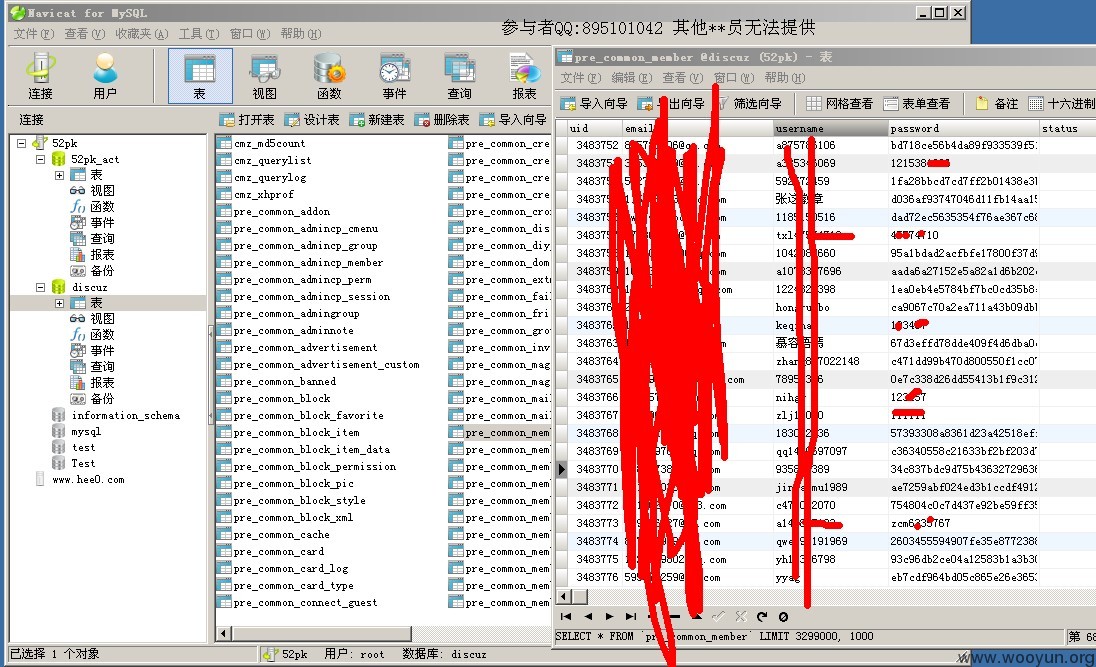Go to next record navigation button
The image size is (1096, 667).
pyautogui.click(x=610, y=617)
